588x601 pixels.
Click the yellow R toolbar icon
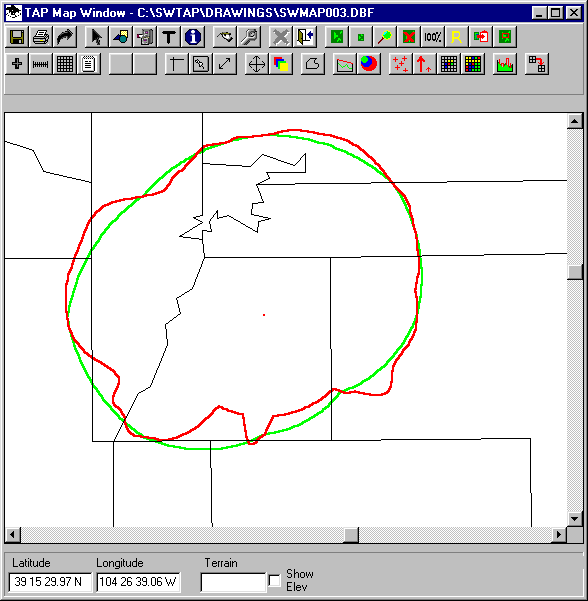pos(457,37)
